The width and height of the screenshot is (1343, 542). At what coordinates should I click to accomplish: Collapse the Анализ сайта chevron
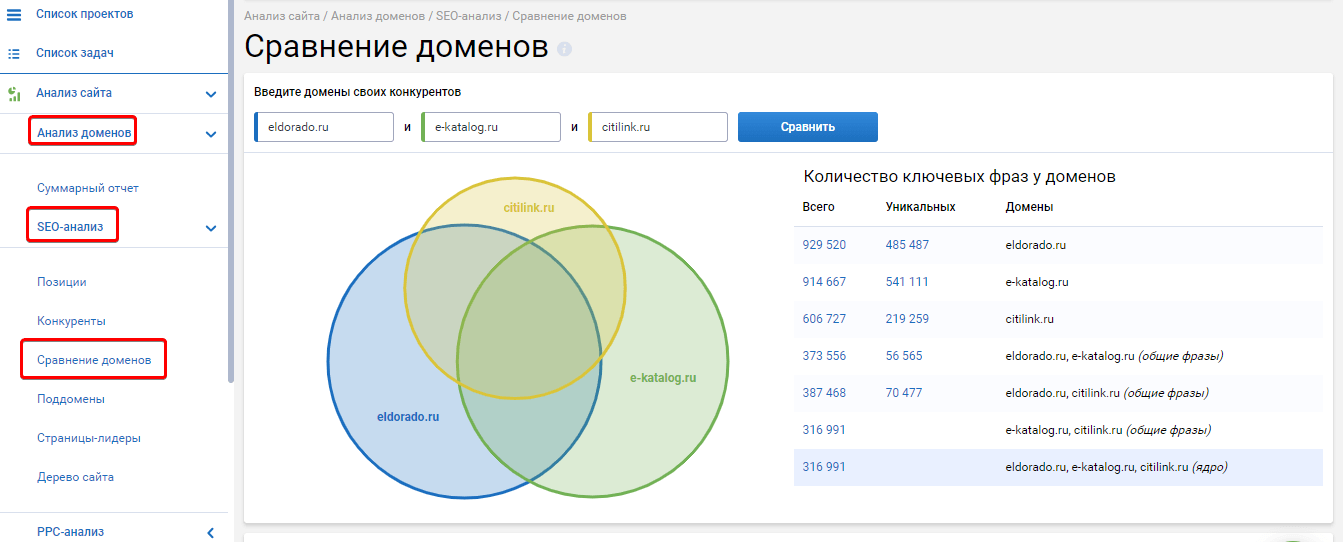point(211,94)
